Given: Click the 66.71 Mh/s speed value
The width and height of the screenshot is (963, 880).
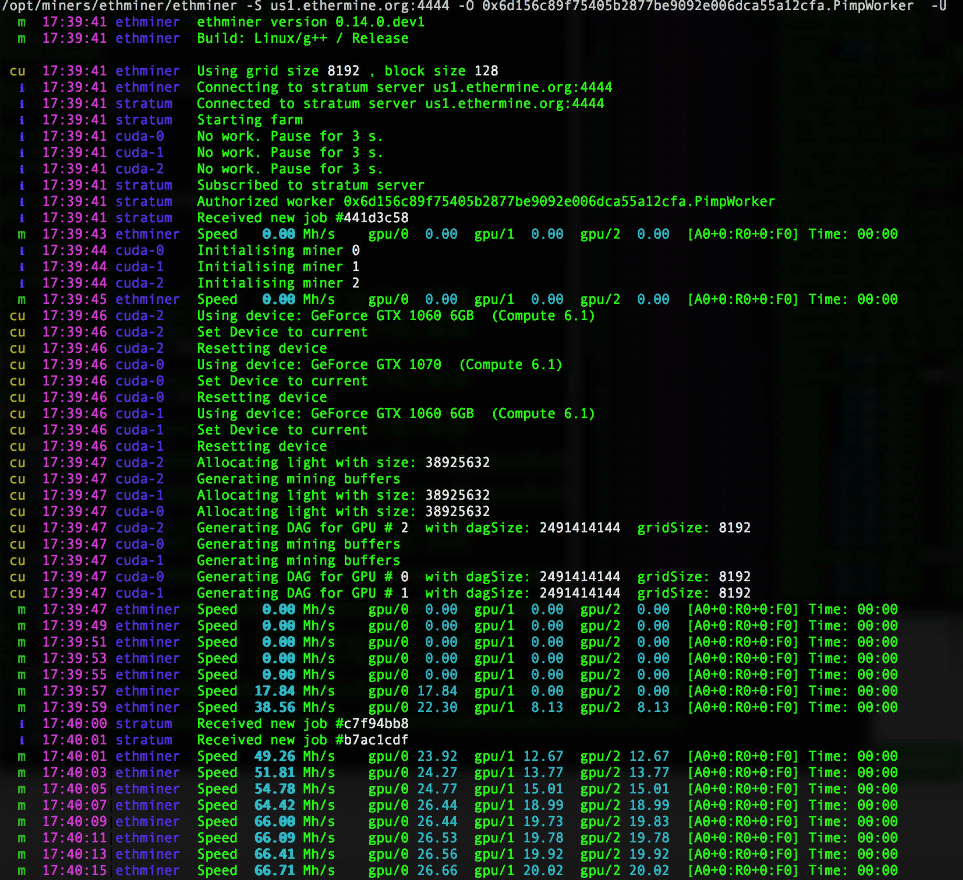Looking at the screenshot, I should pyautogui.click(x=275, y=871).
